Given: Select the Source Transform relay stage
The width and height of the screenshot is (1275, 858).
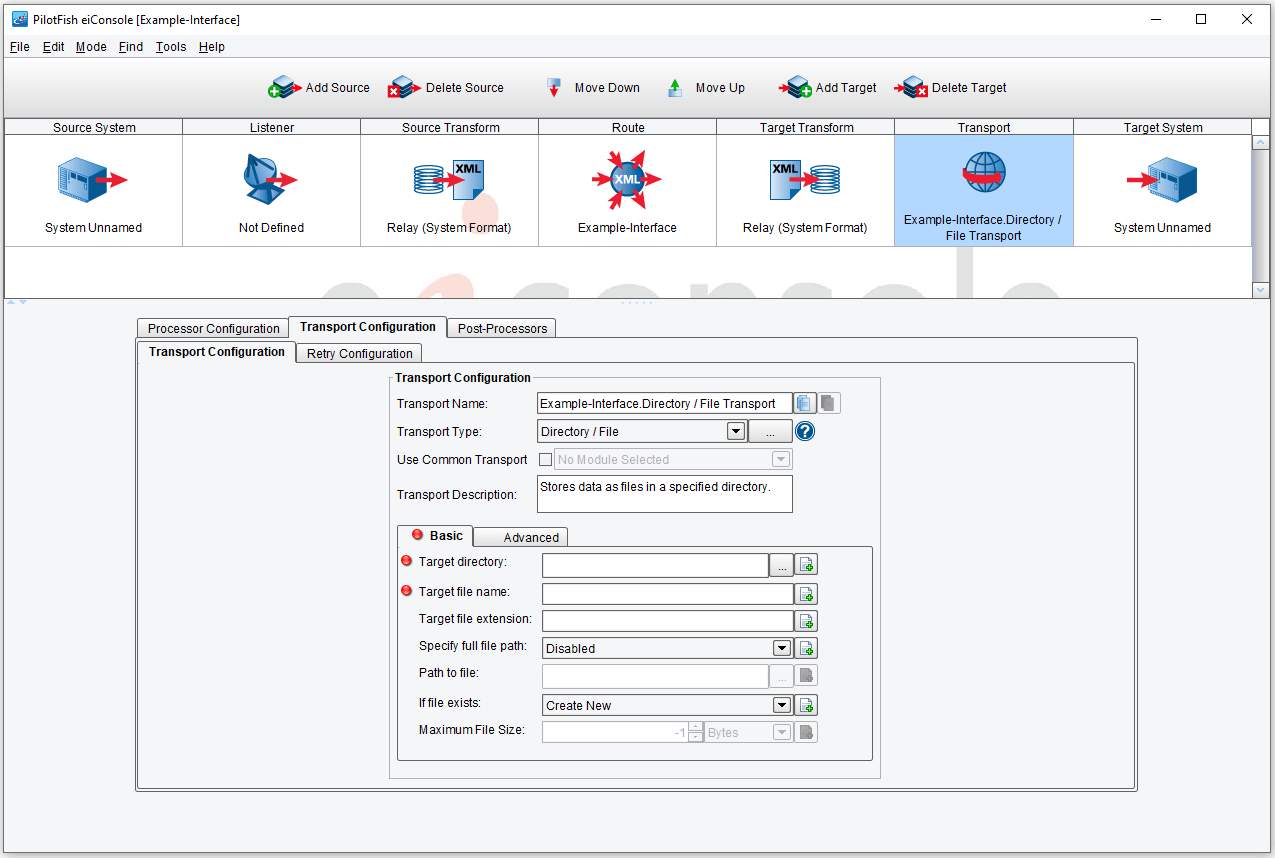Looking at the screenshot, I should coord(449,191).
